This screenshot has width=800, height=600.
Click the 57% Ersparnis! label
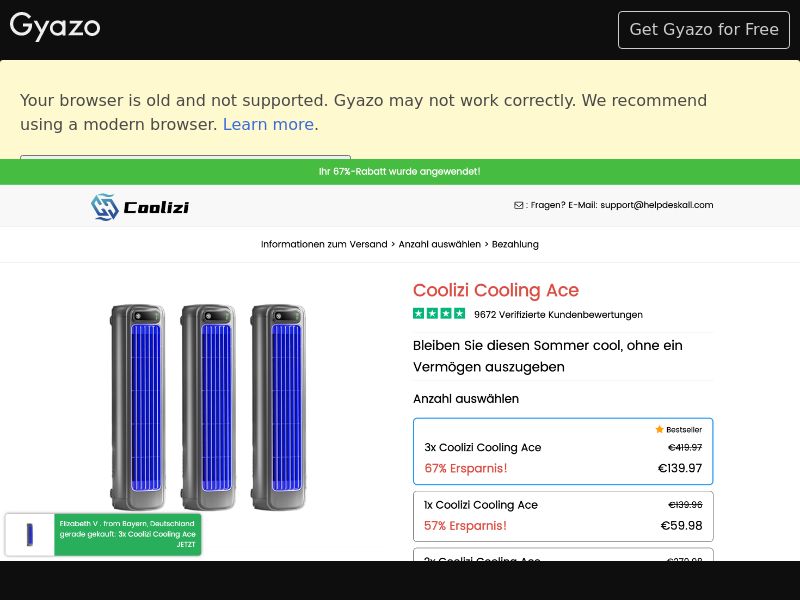(x=465, y=526)
